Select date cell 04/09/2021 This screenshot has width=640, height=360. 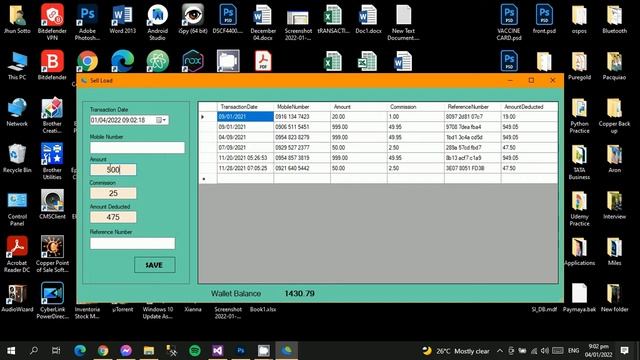pos(245,137)
